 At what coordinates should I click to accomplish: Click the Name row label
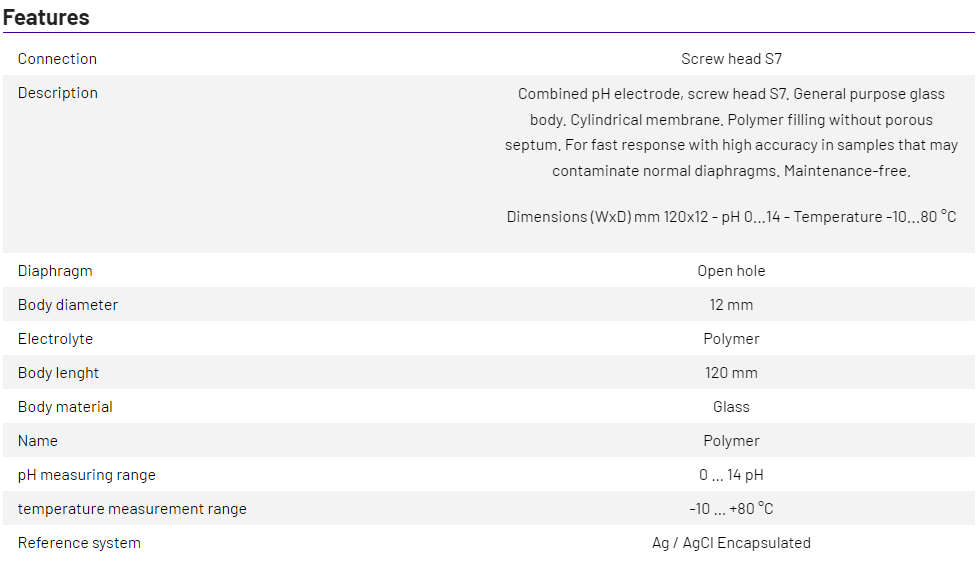point(38,441)
